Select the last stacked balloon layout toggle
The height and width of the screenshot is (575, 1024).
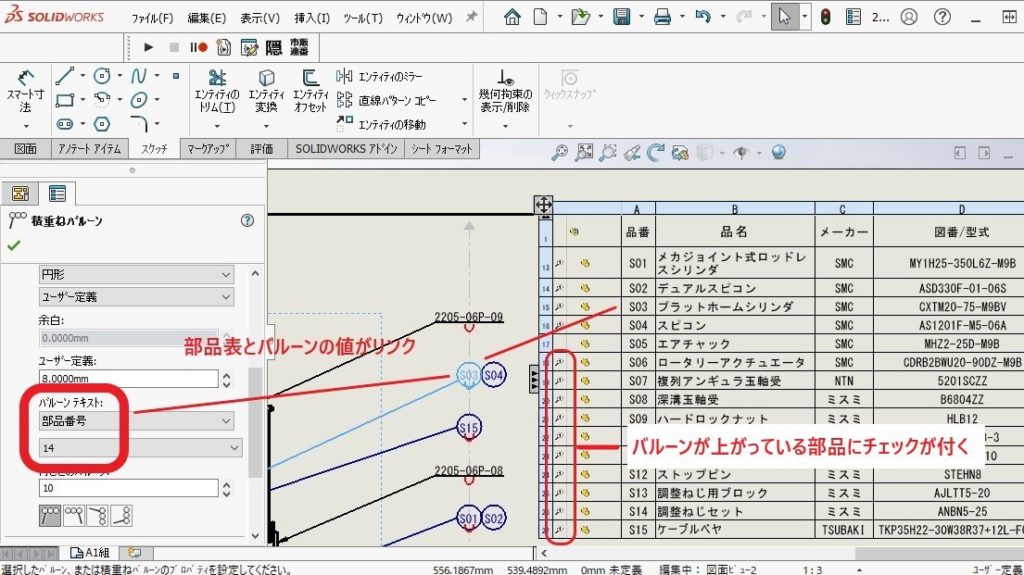(122, 515)
